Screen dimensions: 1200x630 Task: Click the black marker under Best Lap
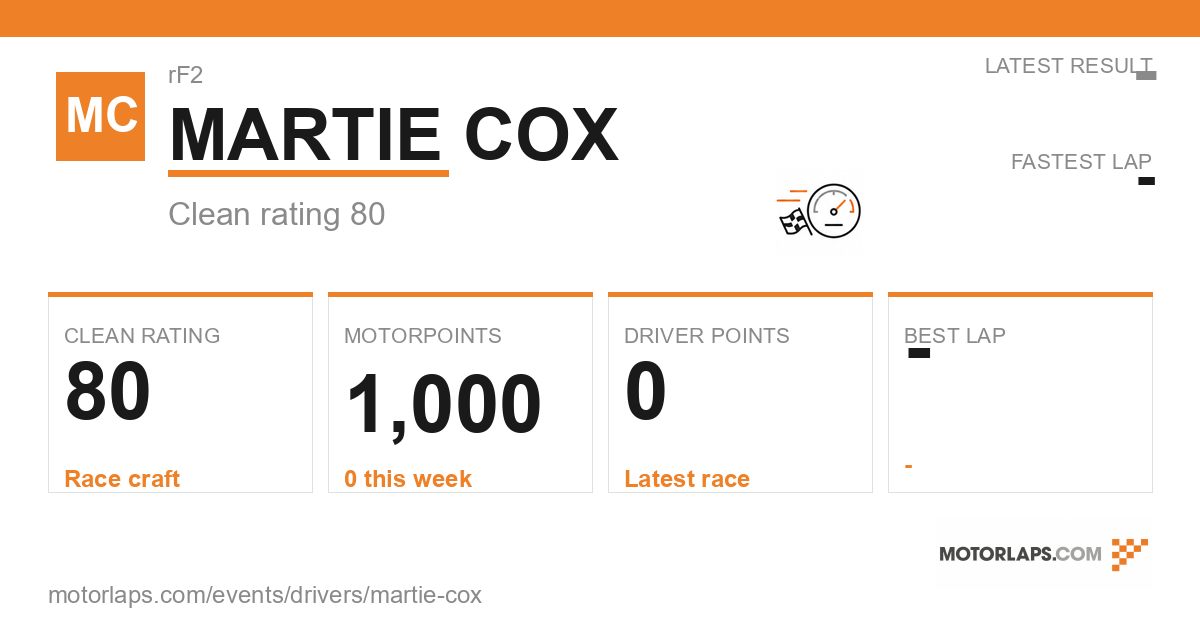[919, 353]
